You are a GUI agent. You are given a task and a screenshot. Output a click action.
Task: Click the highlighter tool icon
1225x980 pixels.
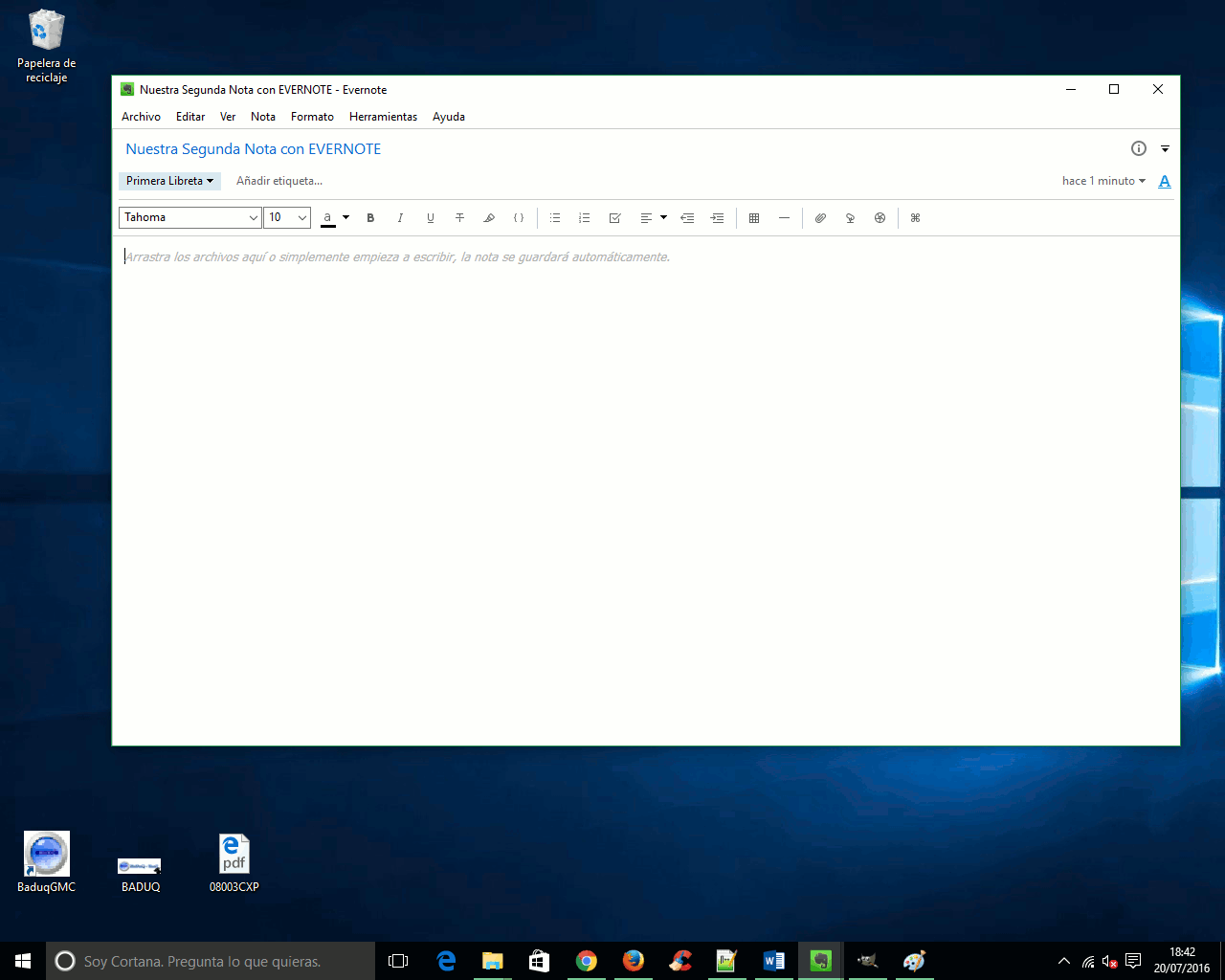tap(489, 218)
